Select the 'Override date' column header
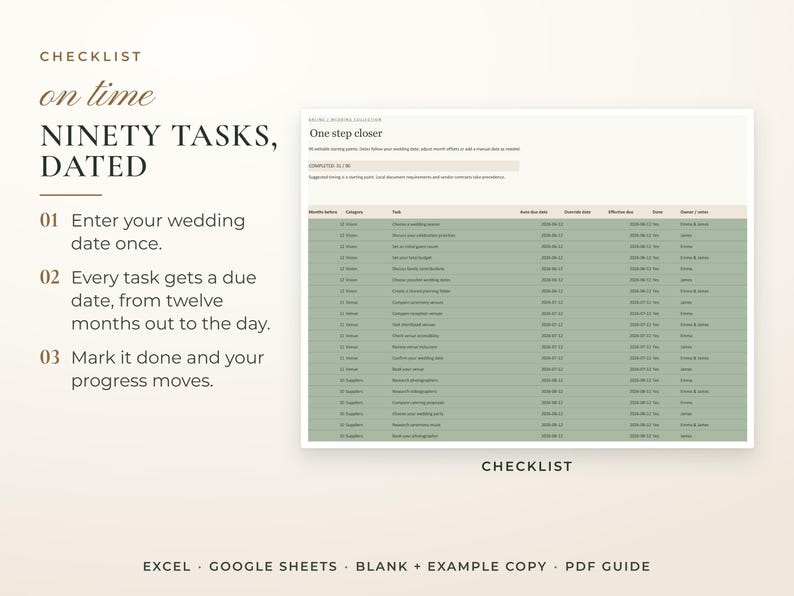794x596 pixels. click(x=577, y=212)
